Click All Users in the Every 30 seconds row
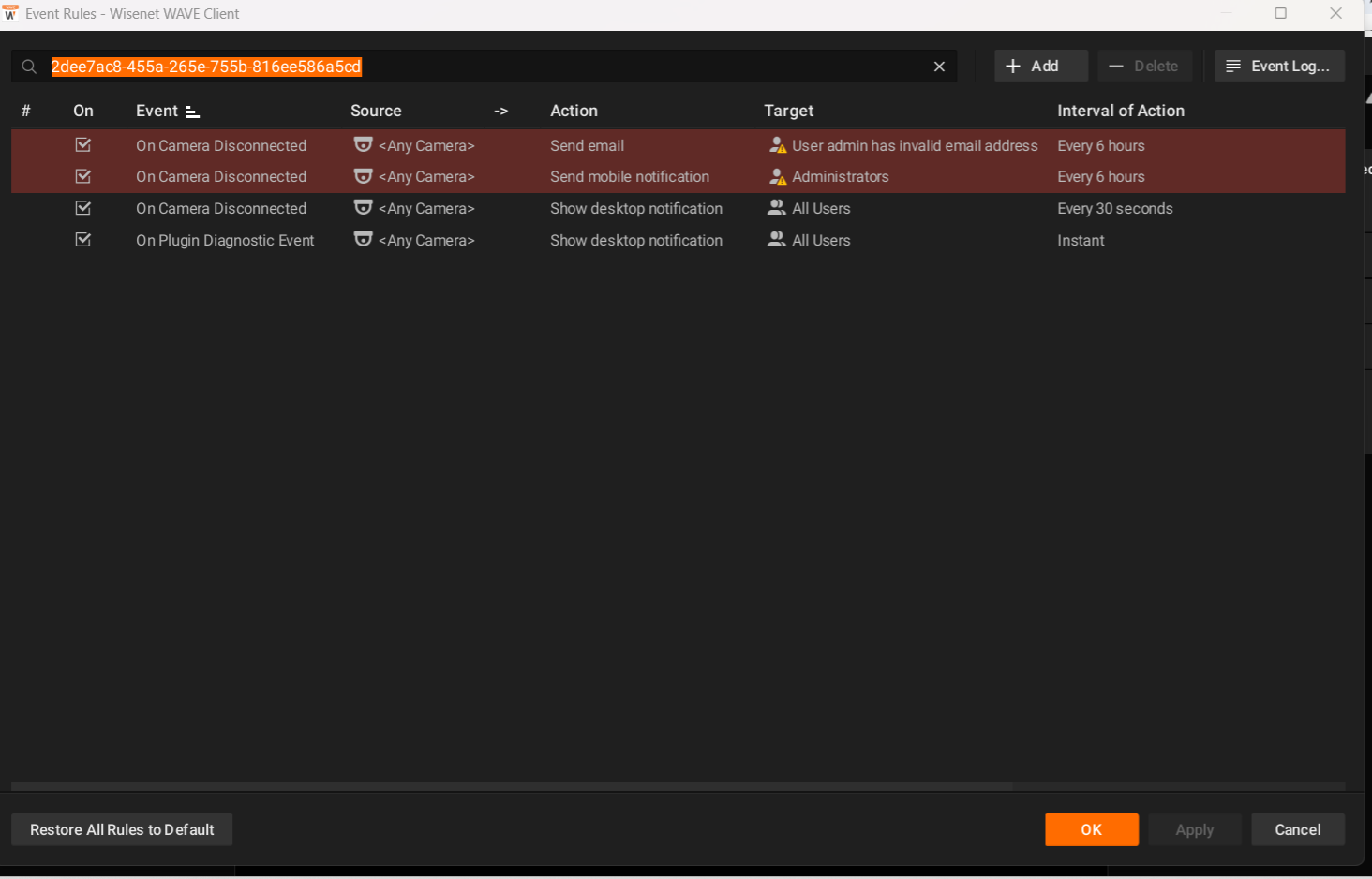This screenshot has height=879, width=1372. point(821,208)
